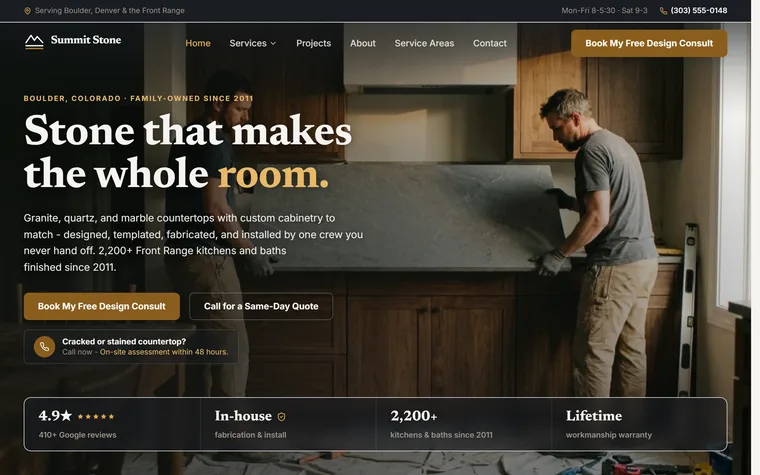Click the round phone icon in cracked countertop card
This screenshot has height=475, width=760.
click(44, 347)
